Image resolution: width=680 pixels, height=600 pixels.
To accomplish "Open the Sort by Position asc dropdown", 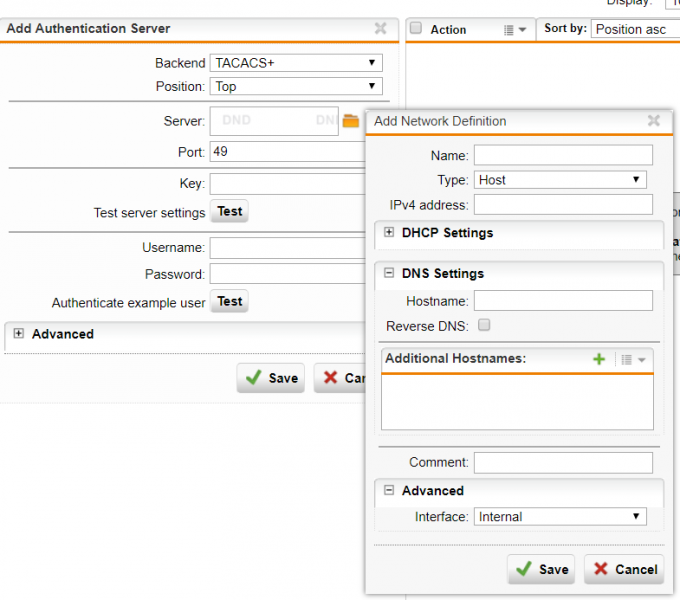I will pyautogui.click(x=635, y=29).
